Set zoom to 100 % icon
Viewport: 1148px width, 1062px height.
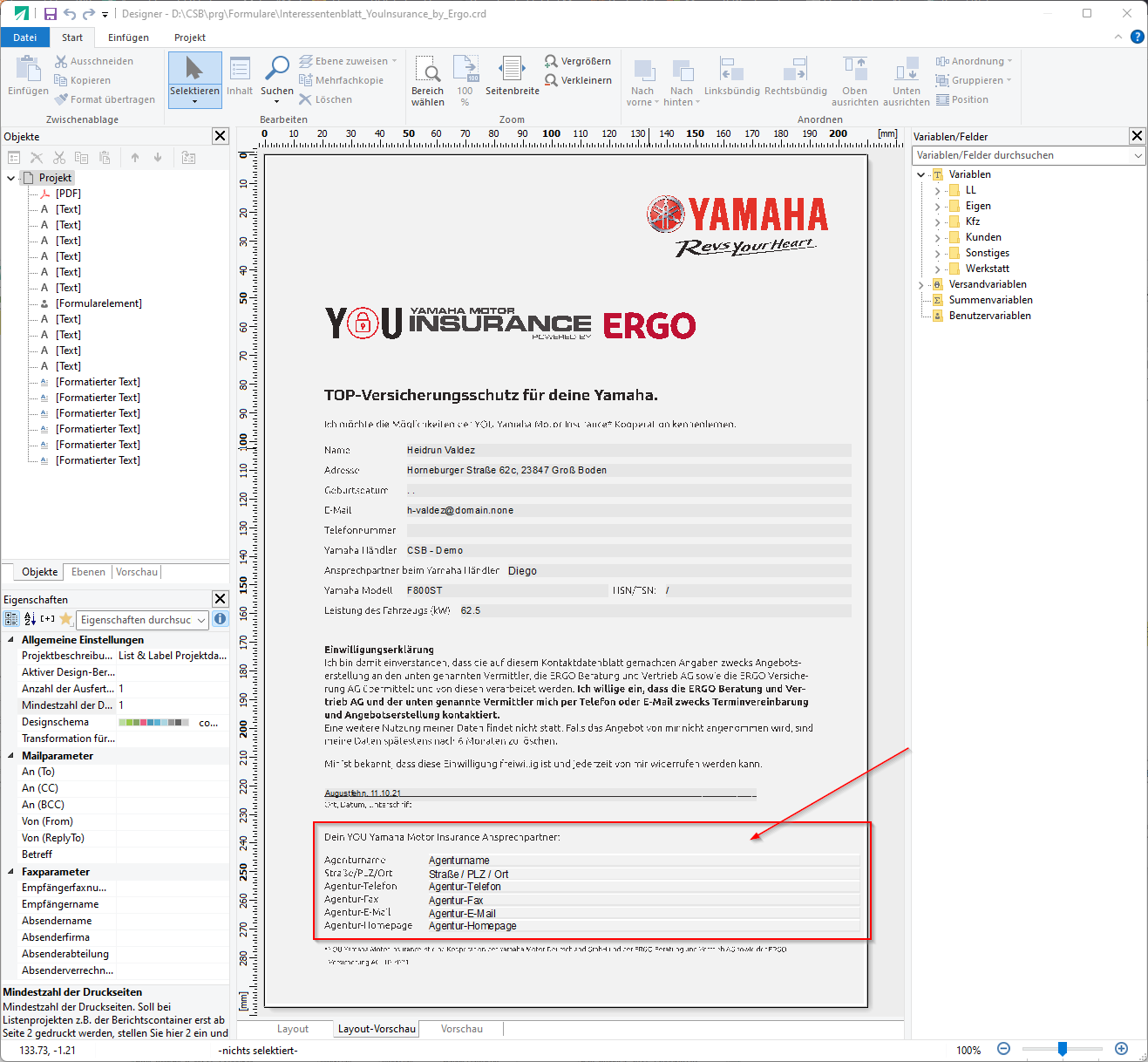click(x=465, y=80)
